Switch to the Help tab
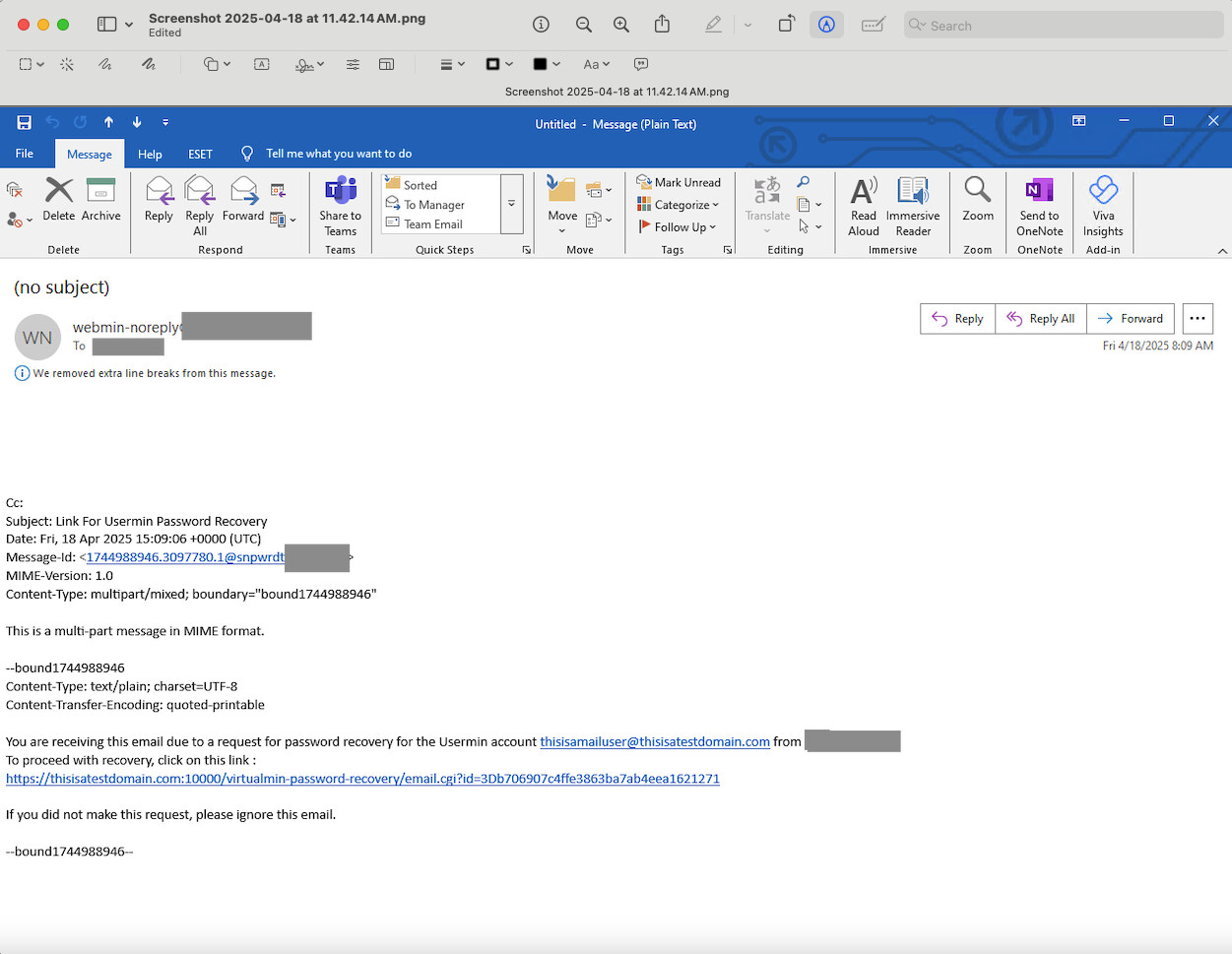Viewport: 1232px width, 954px height. coord(150,155)
